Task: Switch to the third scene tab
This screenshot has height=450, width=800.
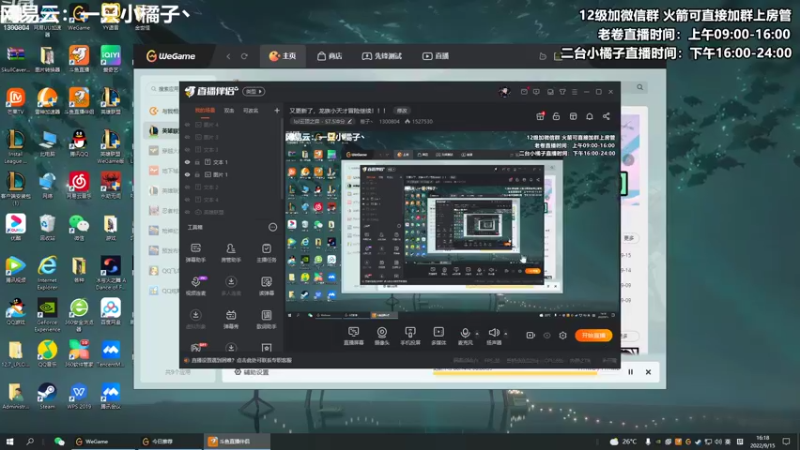Action: 251,111
